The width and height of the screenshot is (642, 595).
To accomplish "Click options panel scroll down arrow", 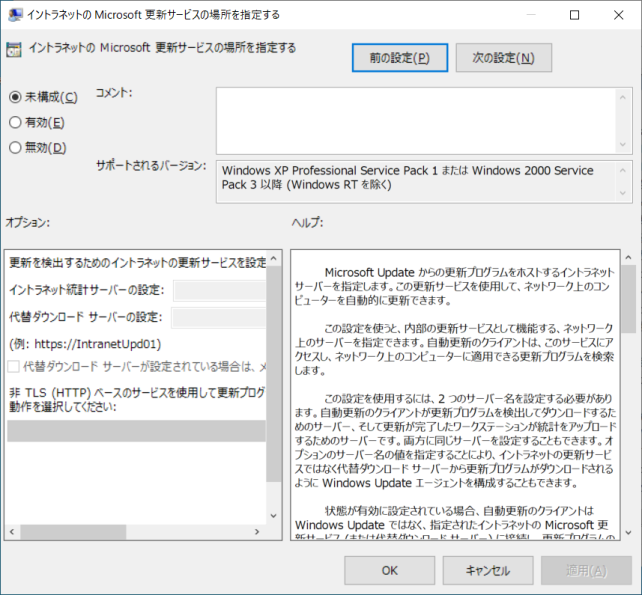I will 274,516.
